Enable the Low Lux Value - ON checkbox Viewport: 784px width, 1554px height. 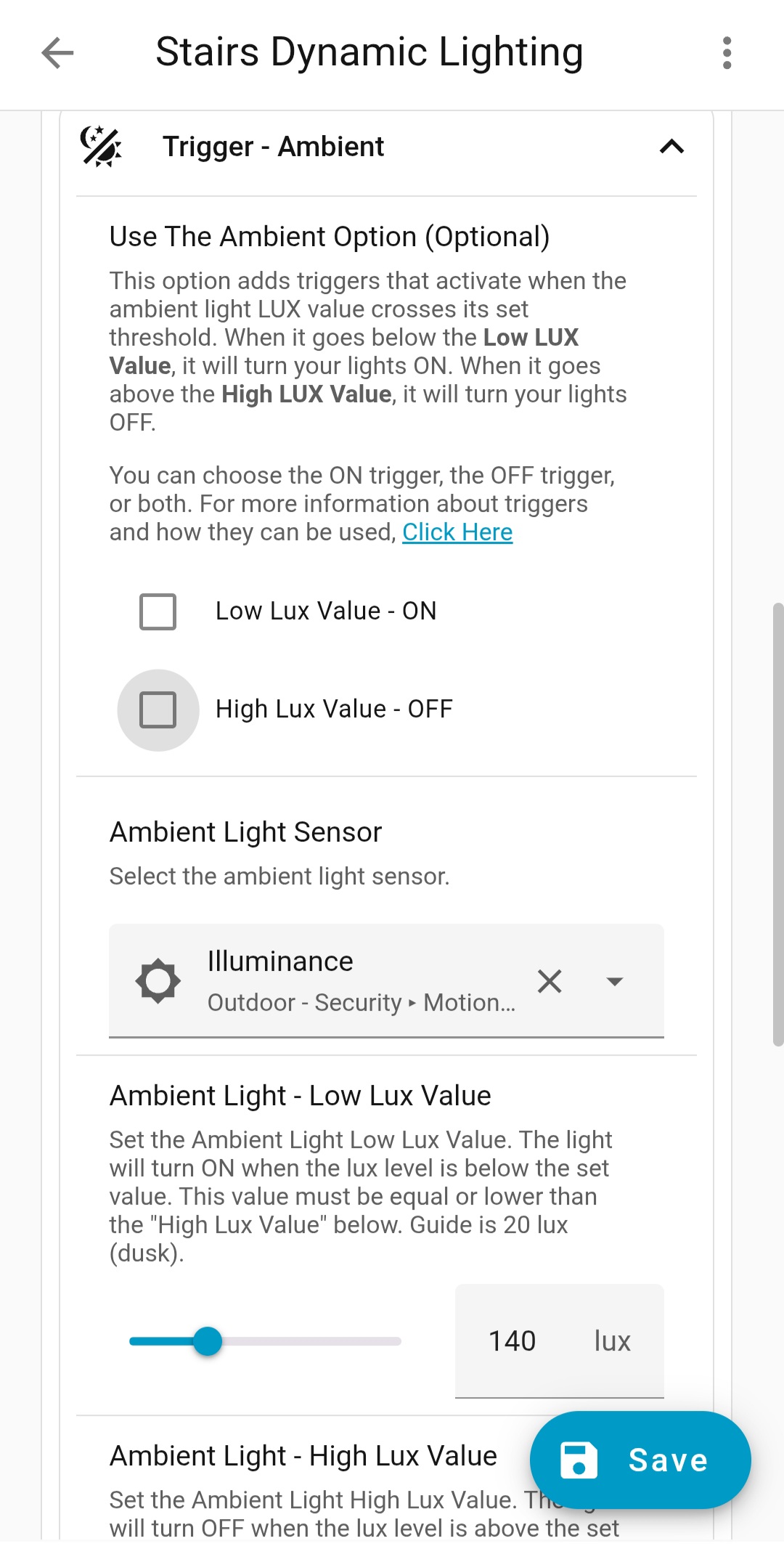[158, 611]
